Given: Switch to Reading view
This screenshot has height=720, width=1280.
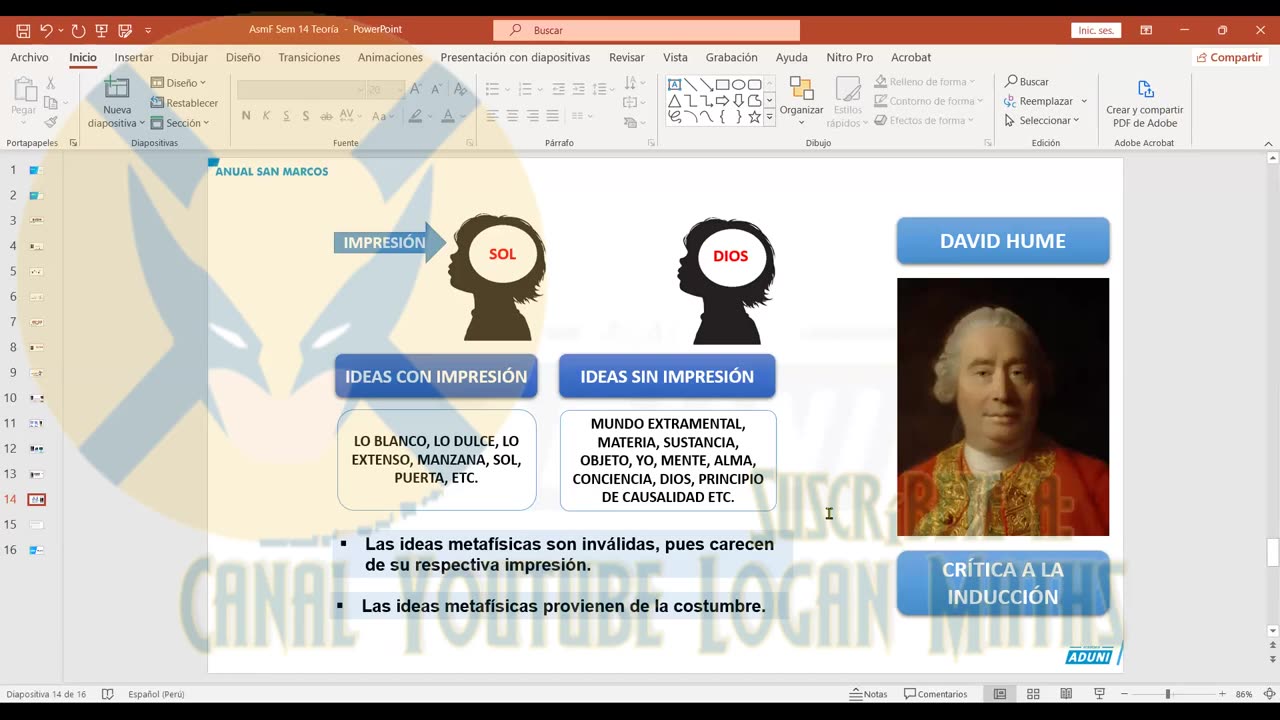Looking at the screenshot, I should click(x=1066, y=694).
